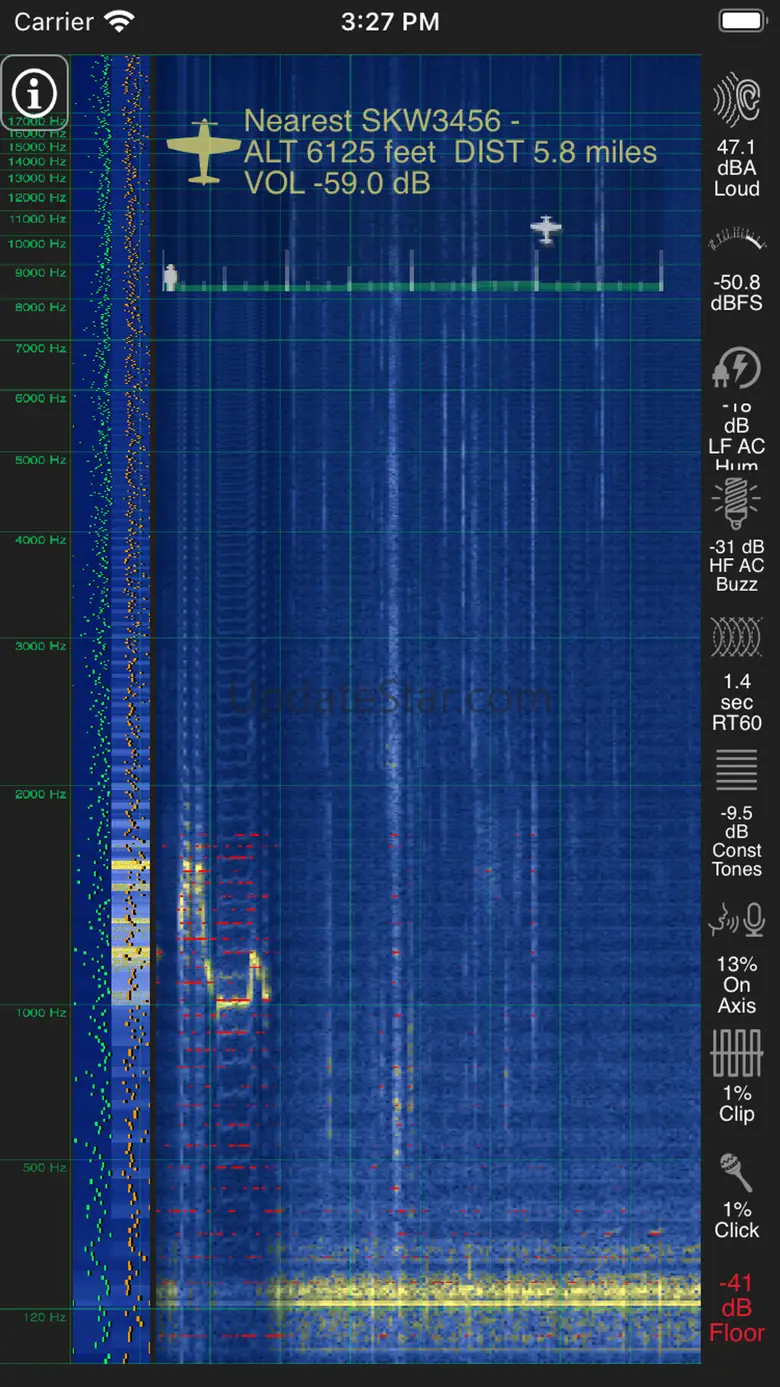Tap the VOL -59.0 dB text
The height and width of the screenshot is (1387, 780).
337,183
